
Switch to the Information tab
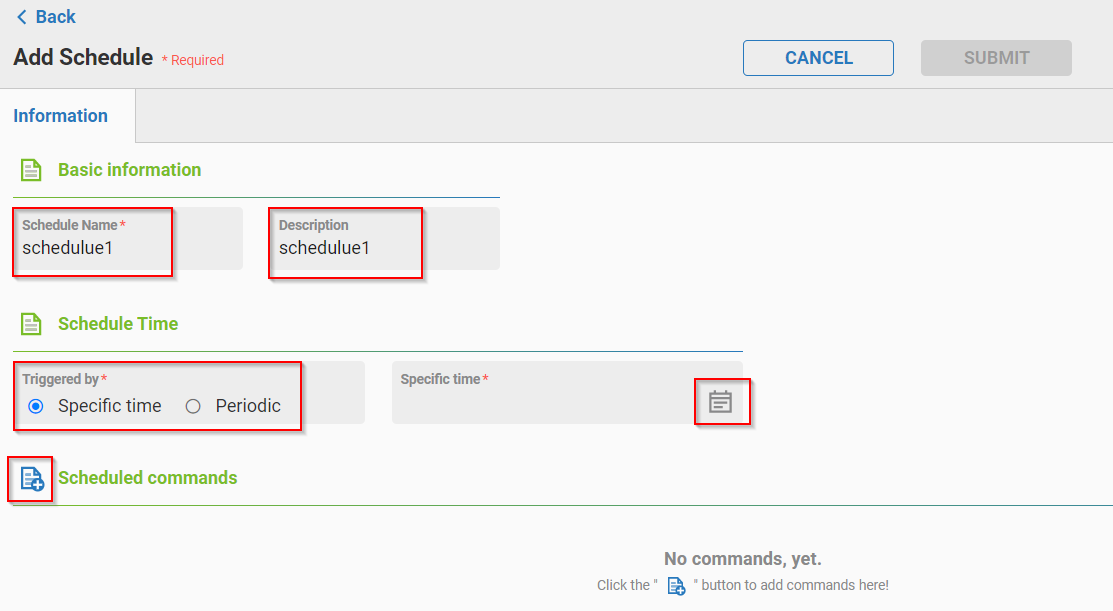pos(60,116)
